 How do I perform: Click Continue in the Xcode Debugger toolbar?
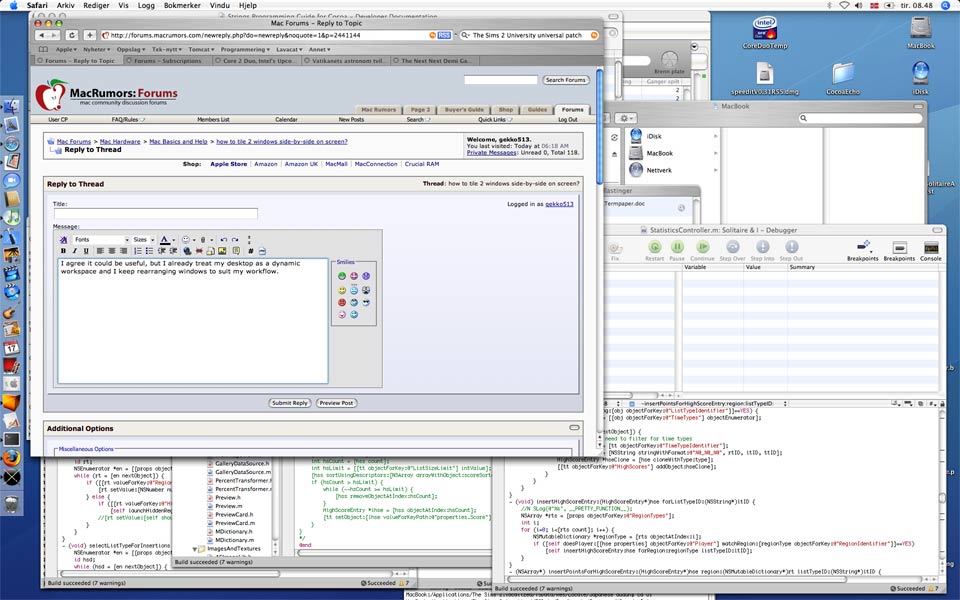click(x=702, y=250)
